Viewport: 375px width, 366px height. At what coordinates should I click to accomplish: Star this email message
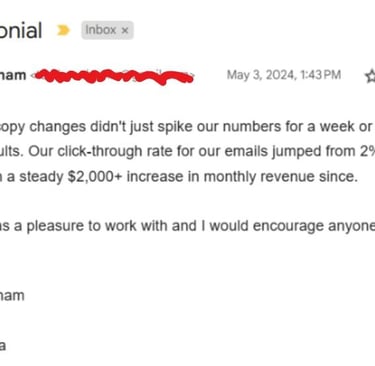point(370,76)
